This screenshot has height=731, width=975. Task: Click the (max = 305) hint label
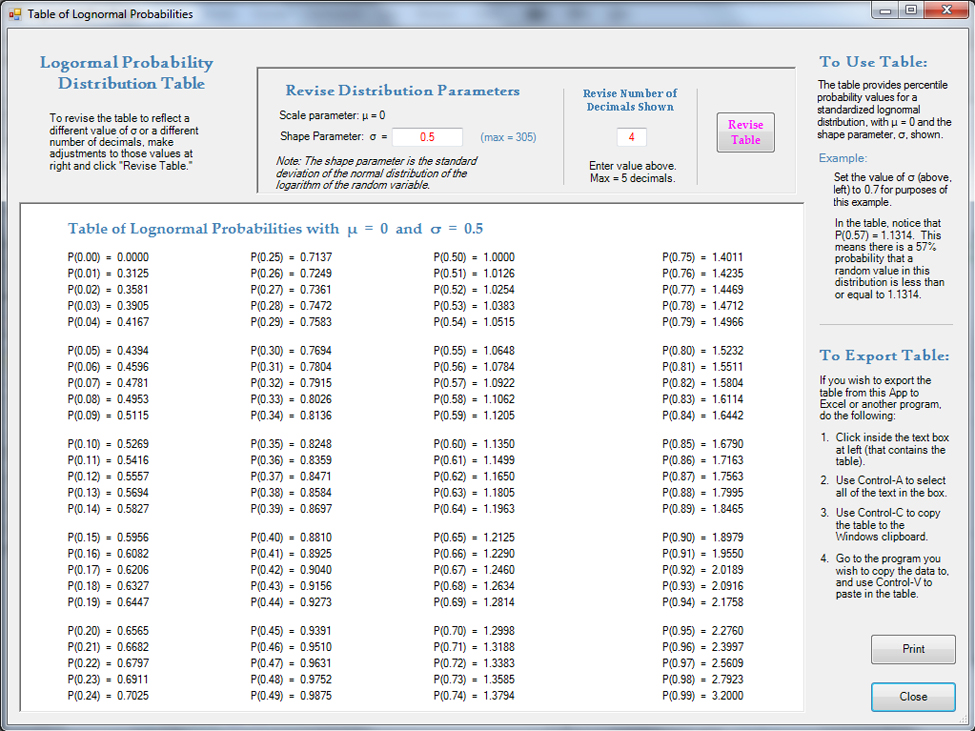(x=508, y=137)
